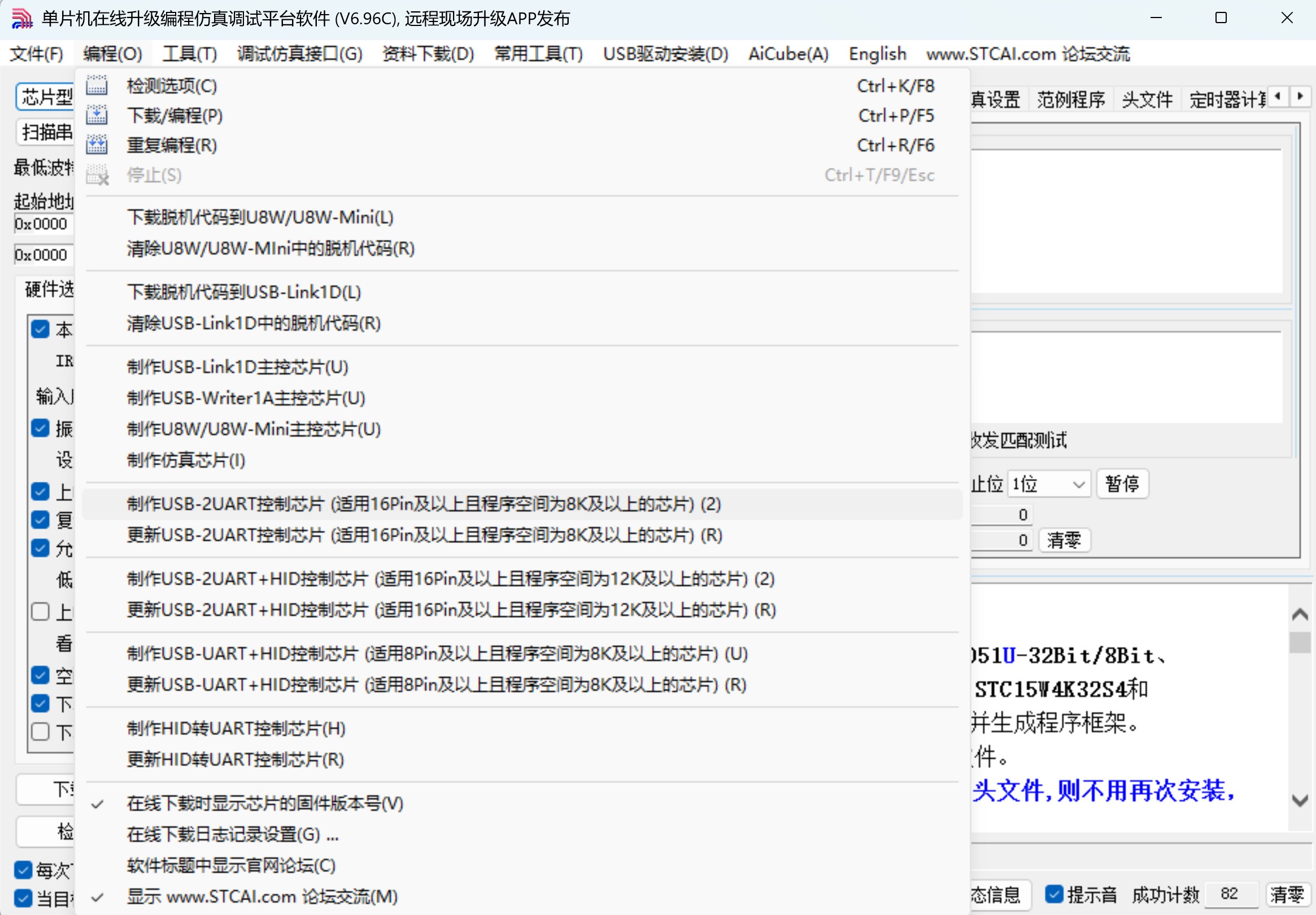The height and width of the screenshot is (915, 1316).
Task: Click the scroll down arrow in the message panel
Action: coord(1300,800)
